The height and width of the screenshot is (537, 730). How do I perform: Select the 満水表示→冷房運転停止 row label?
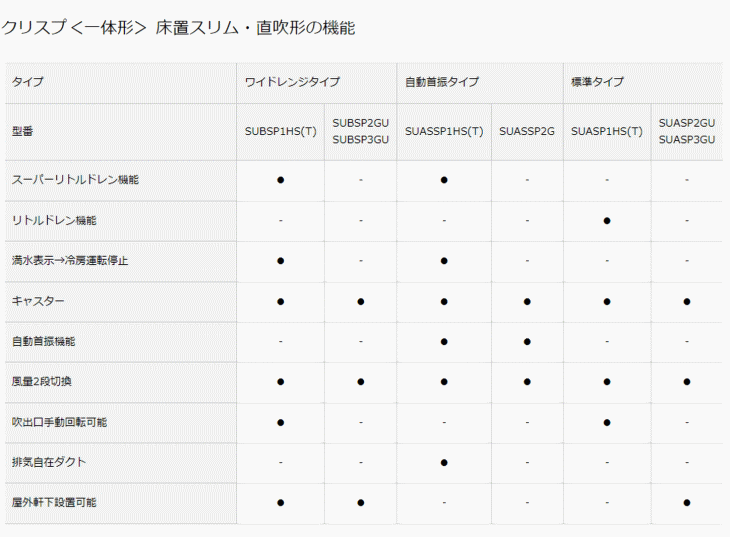70,260
